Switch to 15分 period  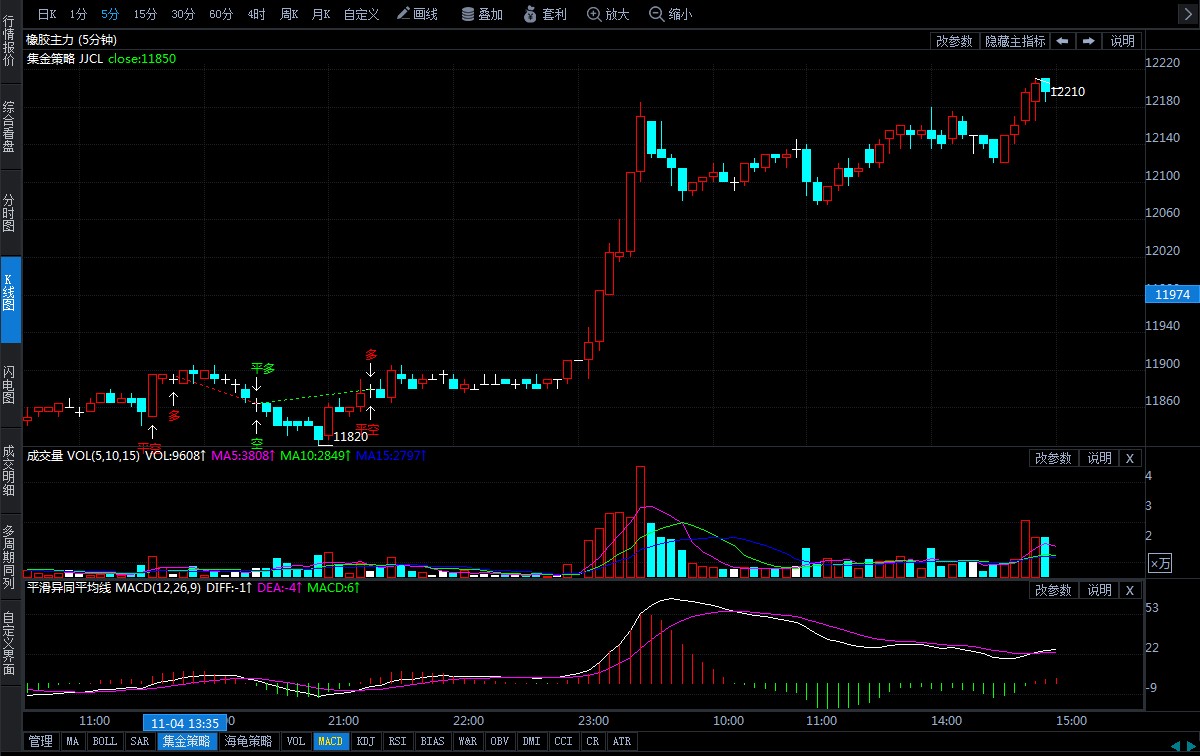145,14
